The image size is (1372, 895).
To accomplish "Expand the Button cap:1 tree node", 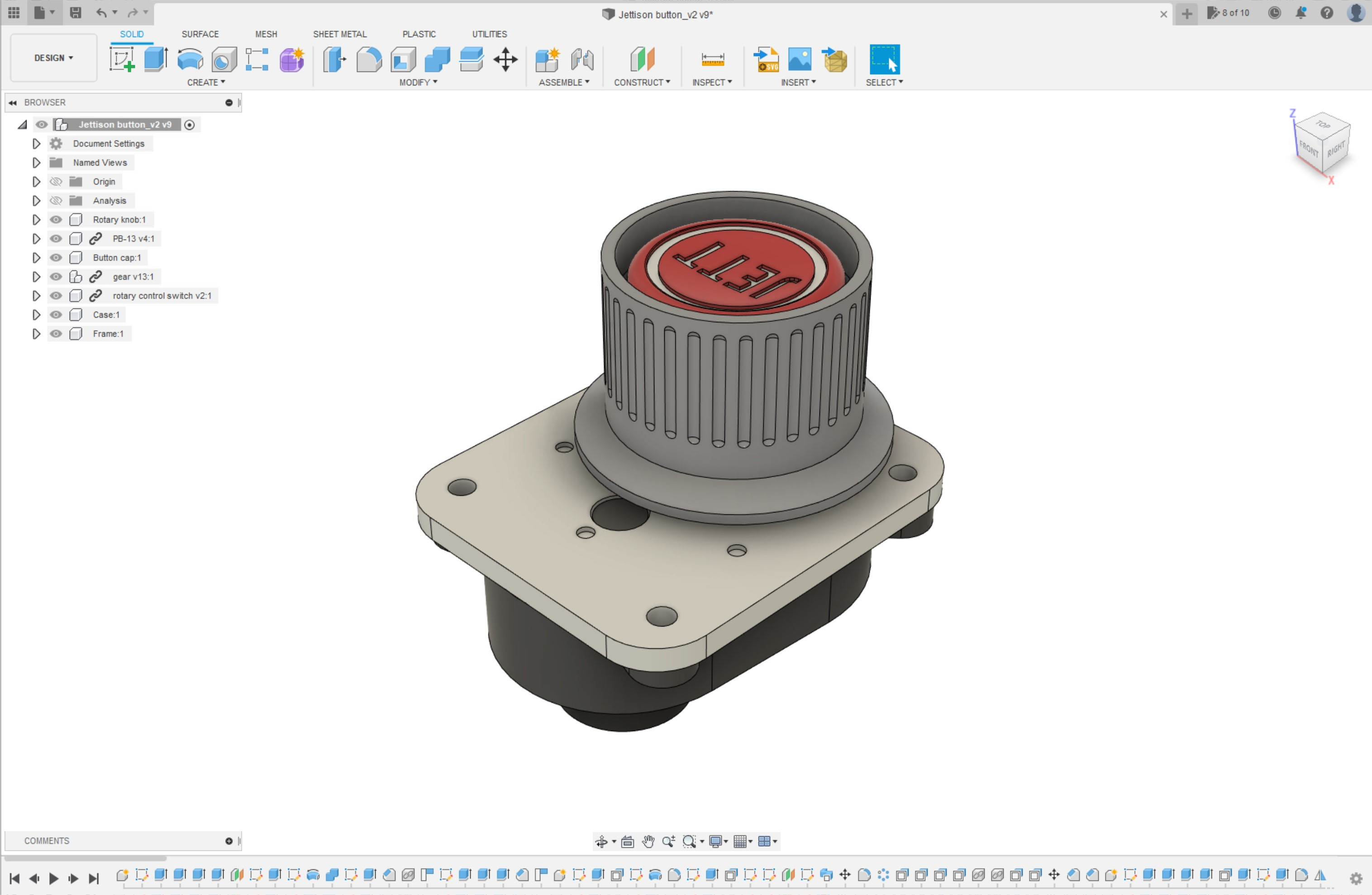I will [36, 258].
